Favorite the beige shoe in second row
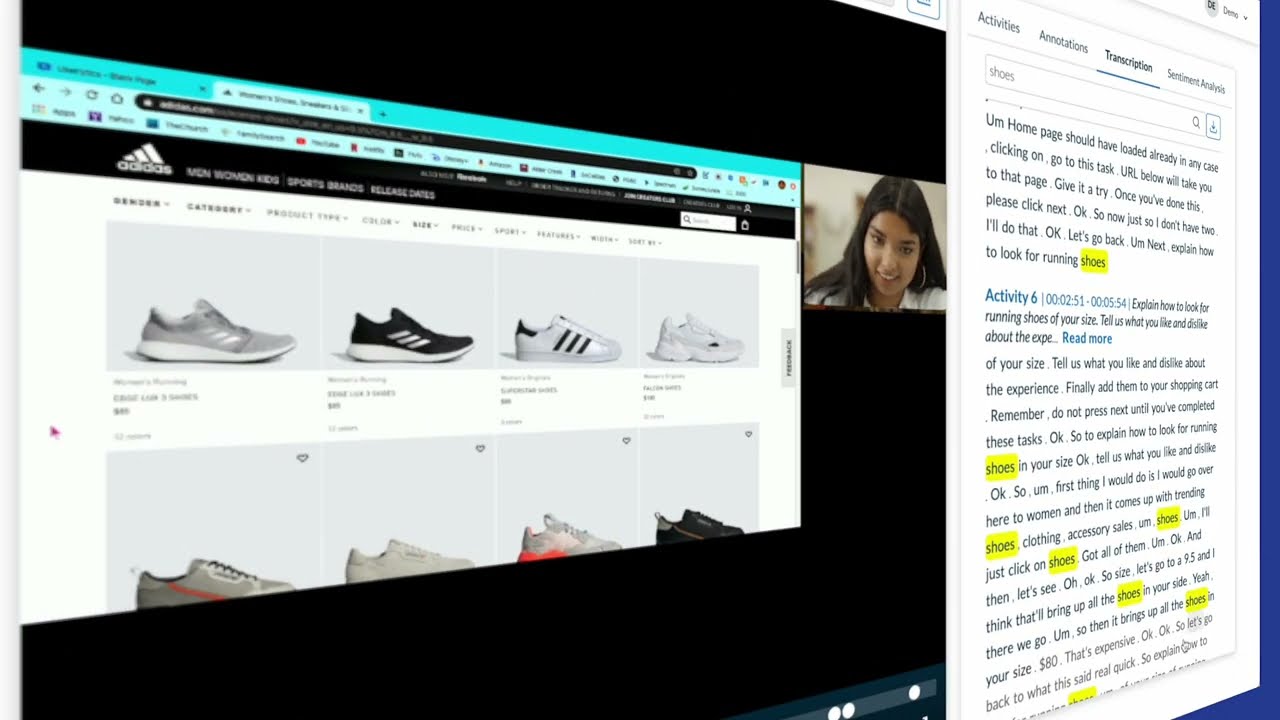The width and height of the screenshot is (1280, 720). click(x=480, y=449)
